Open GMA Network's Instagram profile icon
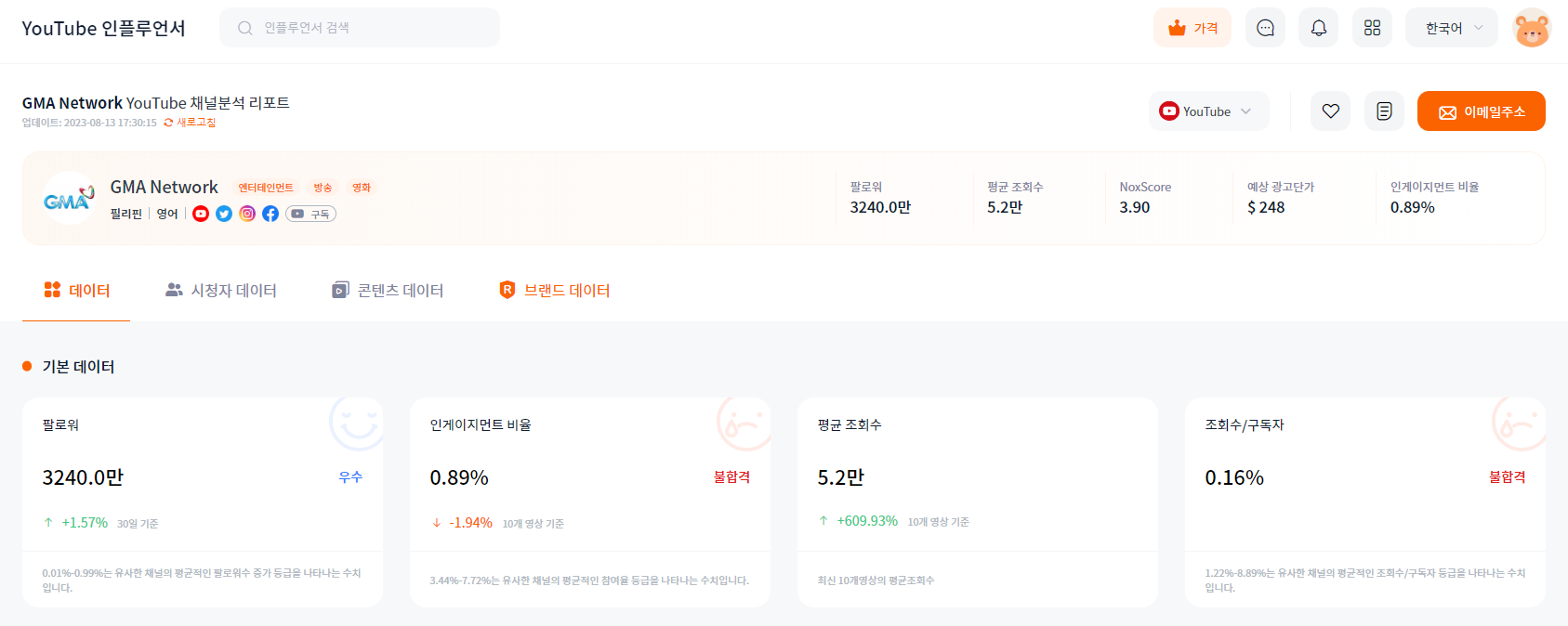The width and height of the screenshot is (1568, 626). (247, 214)
